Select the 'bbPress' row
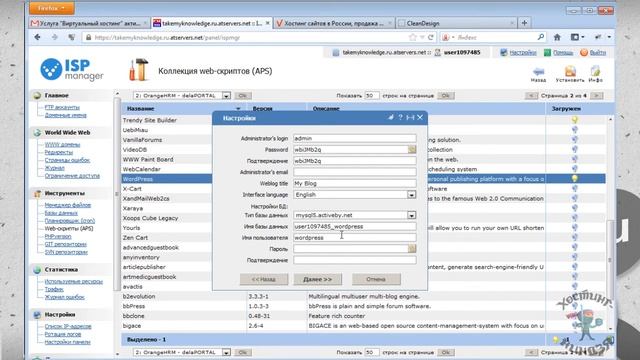 [x=363, y=306]
